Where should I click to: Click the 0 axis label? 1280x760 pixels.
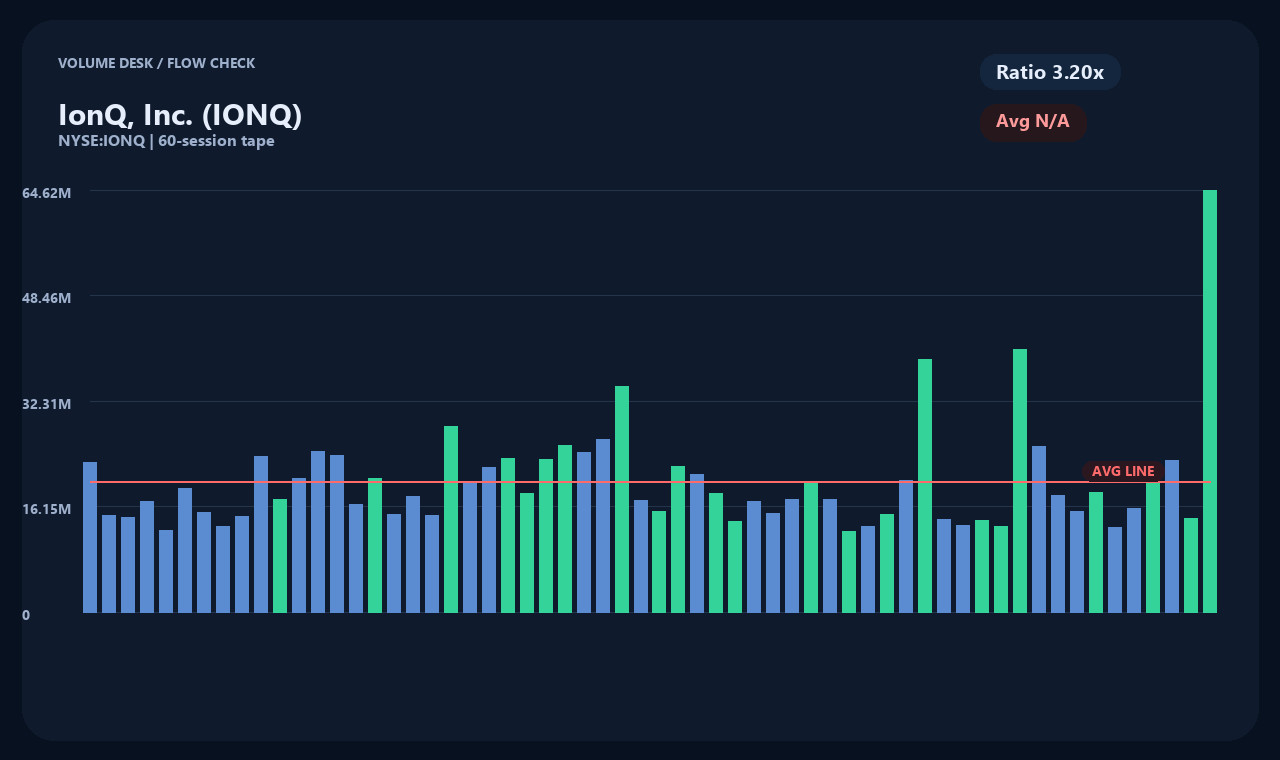coord(26,615)
